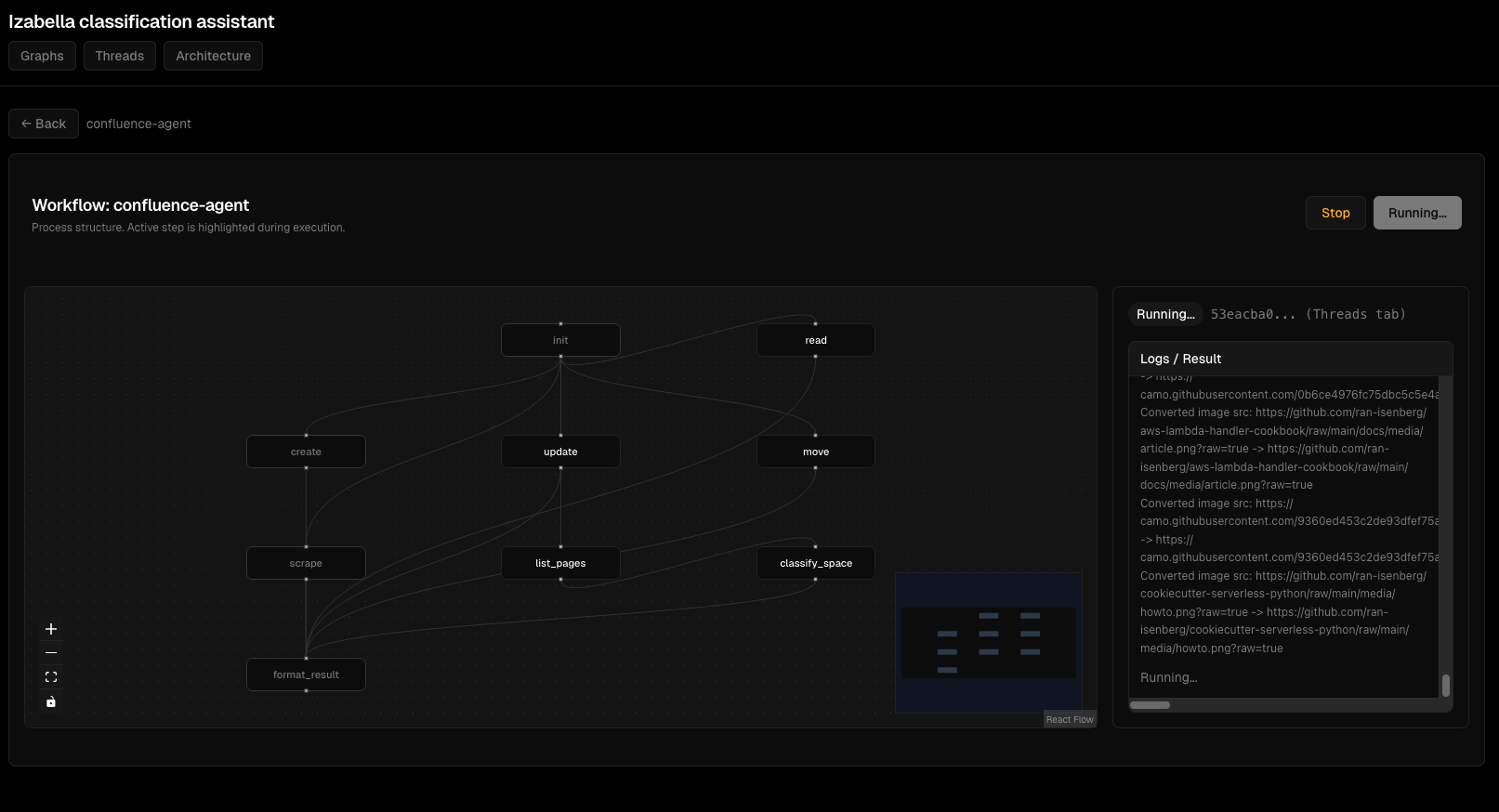
Task: Click the update node
Action: point(560,452)
